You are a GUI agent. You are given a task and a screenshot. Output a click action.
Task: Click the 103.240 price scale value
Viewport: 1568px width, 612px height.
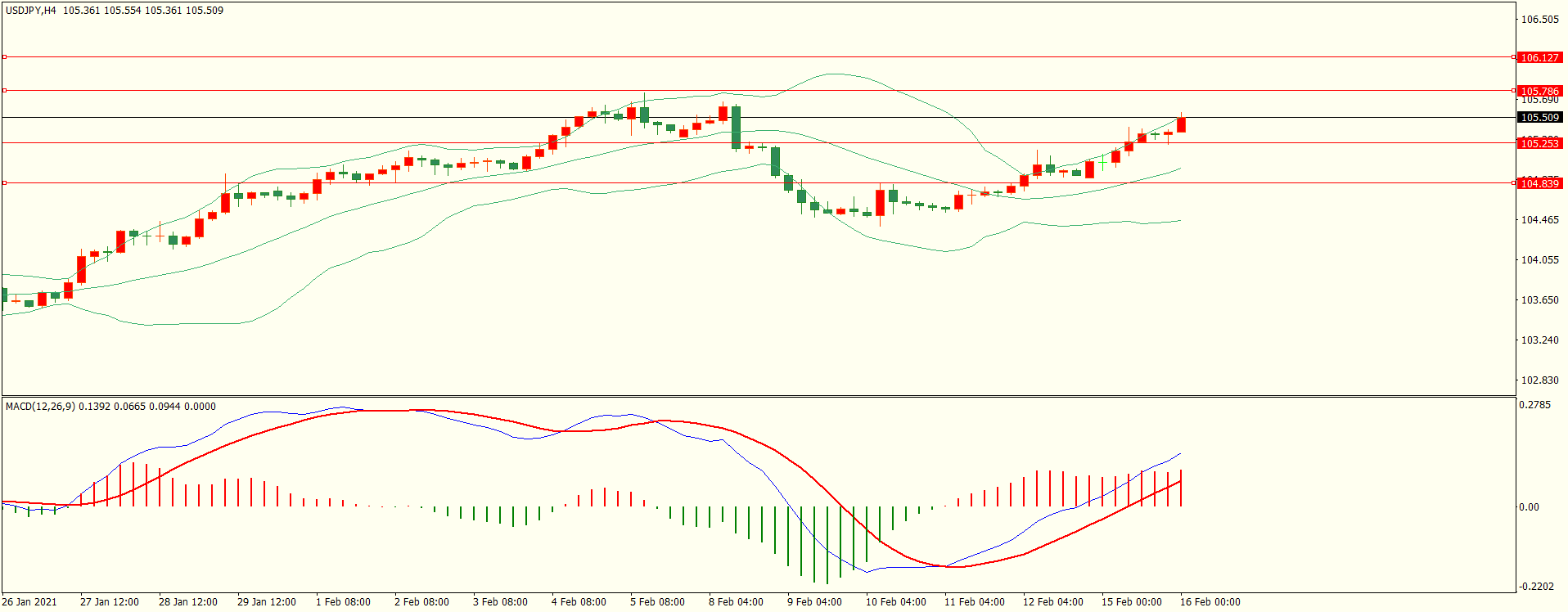coord(1539,340)
